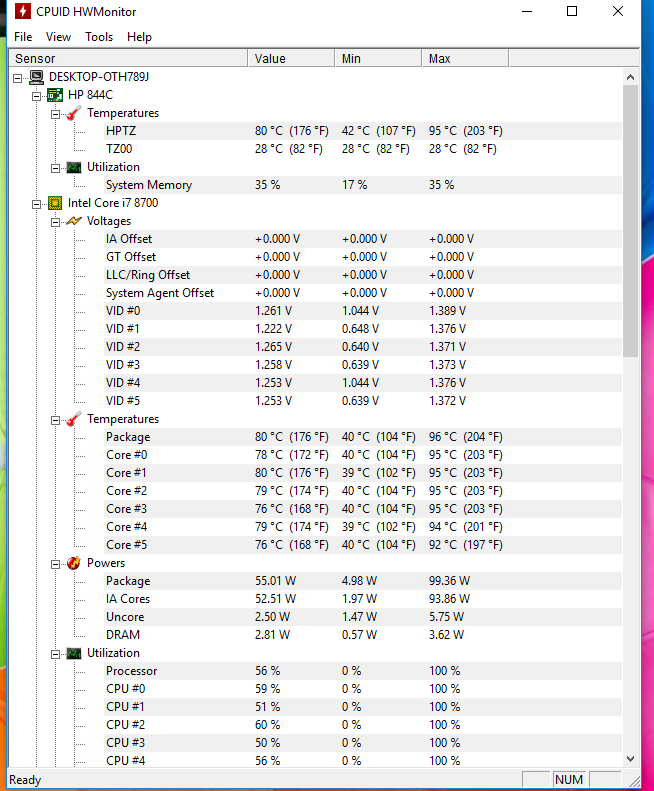Screen dimensions: 654x791
Task: Click the HP 844C motherboard icon
Action: pyautogui.click(x=54, y=95)
